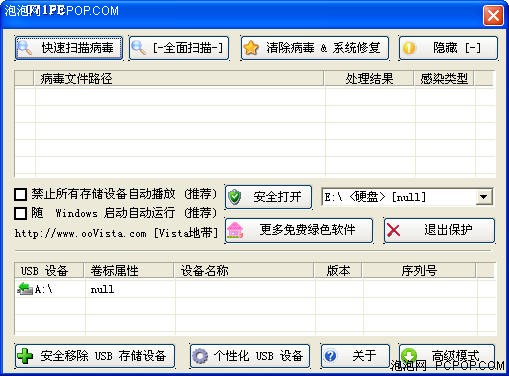Click the magnifier icon on 全面扫描 button

pos(138,48)
